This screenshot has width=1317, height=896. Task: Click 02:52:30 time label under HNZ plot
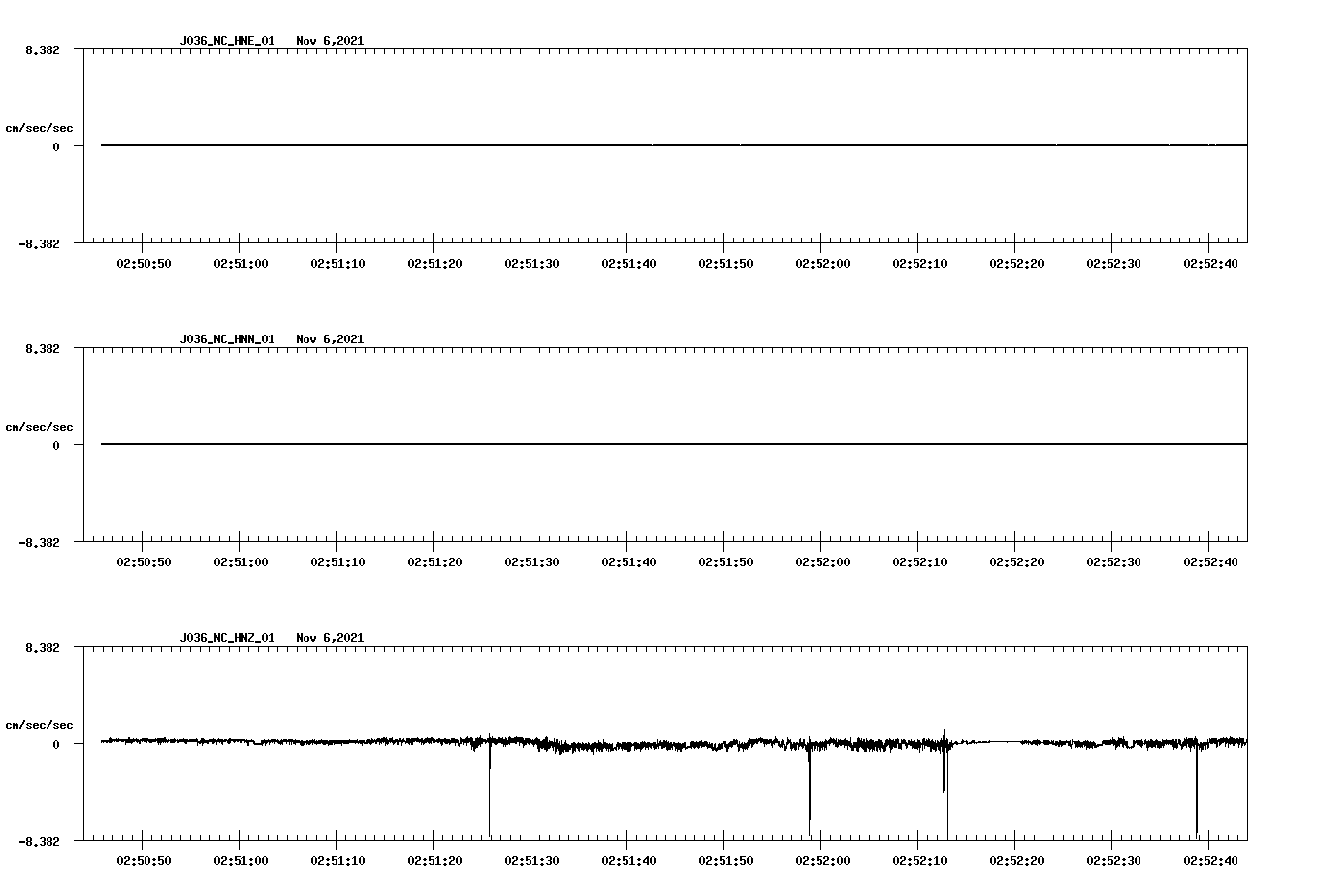coord(1113,861)
